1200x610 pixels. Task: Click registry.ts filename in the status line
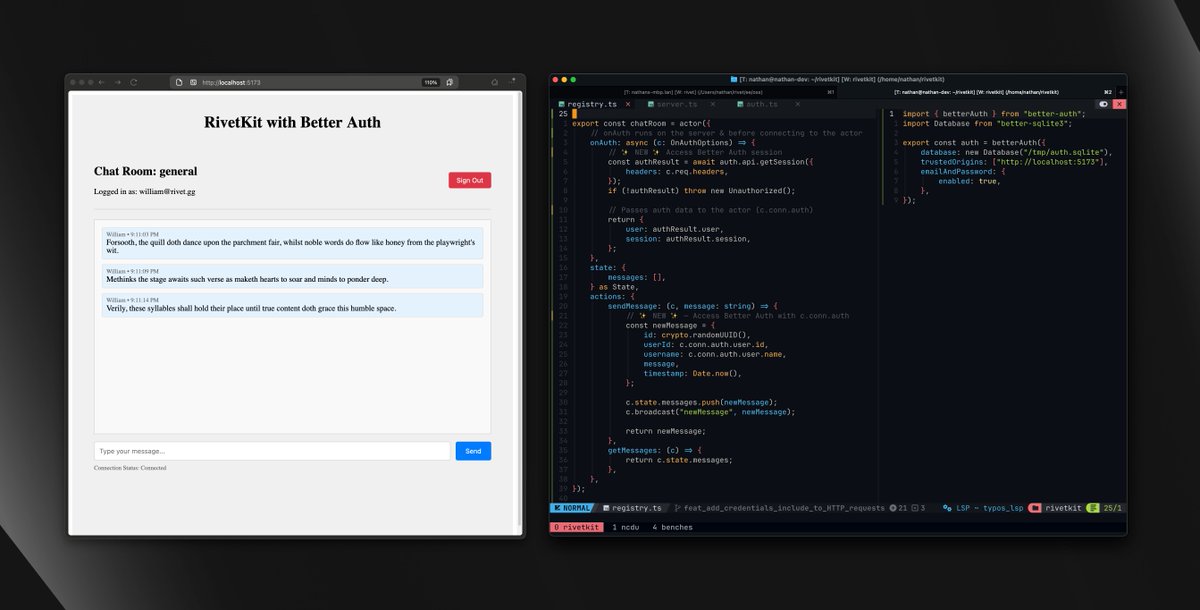637,508
